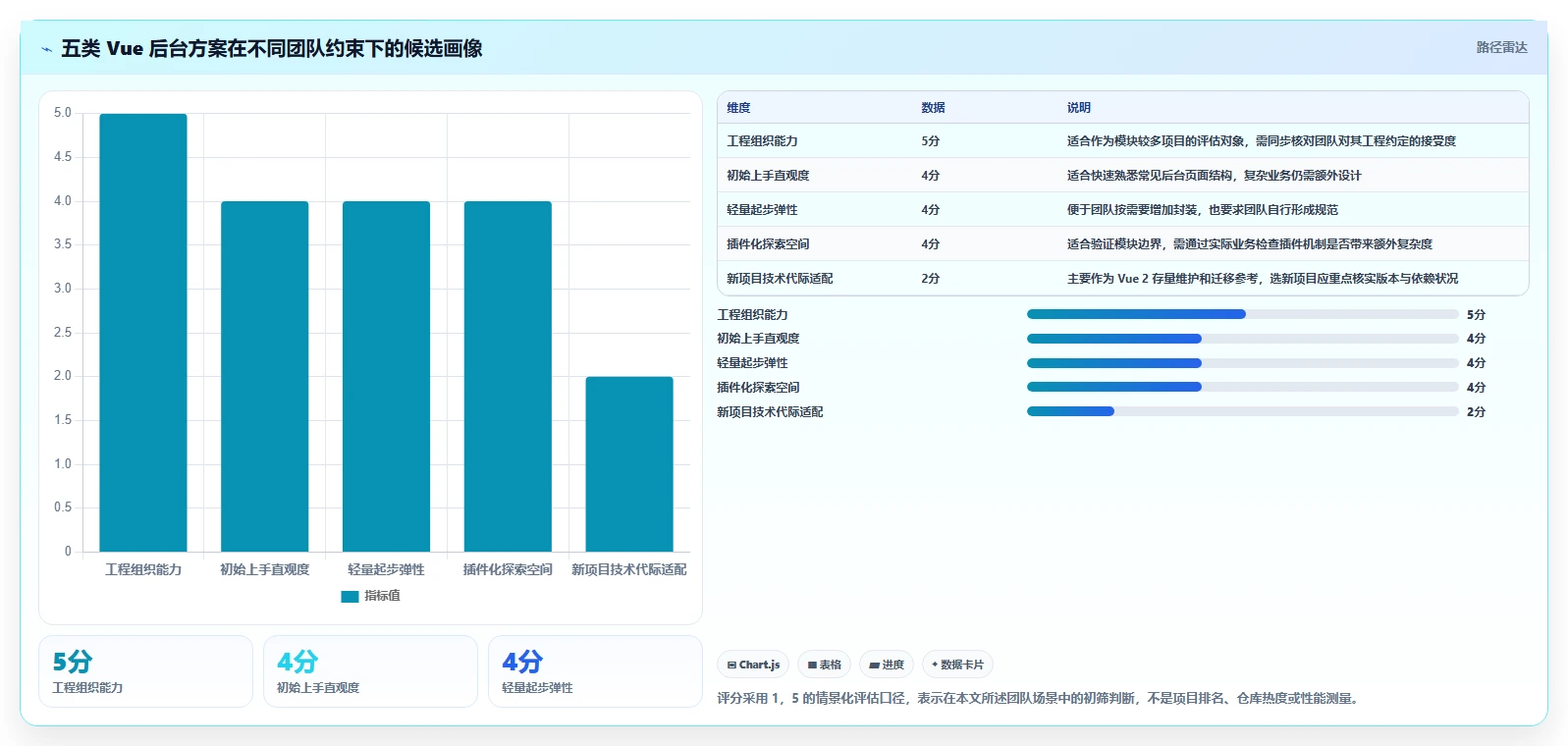Image resolution: width=1568 pixels, height=746 pixels.
Task: Click the 插件化探索空间 x-axis label
Action: pyautogui.click(x=508, y=569)
